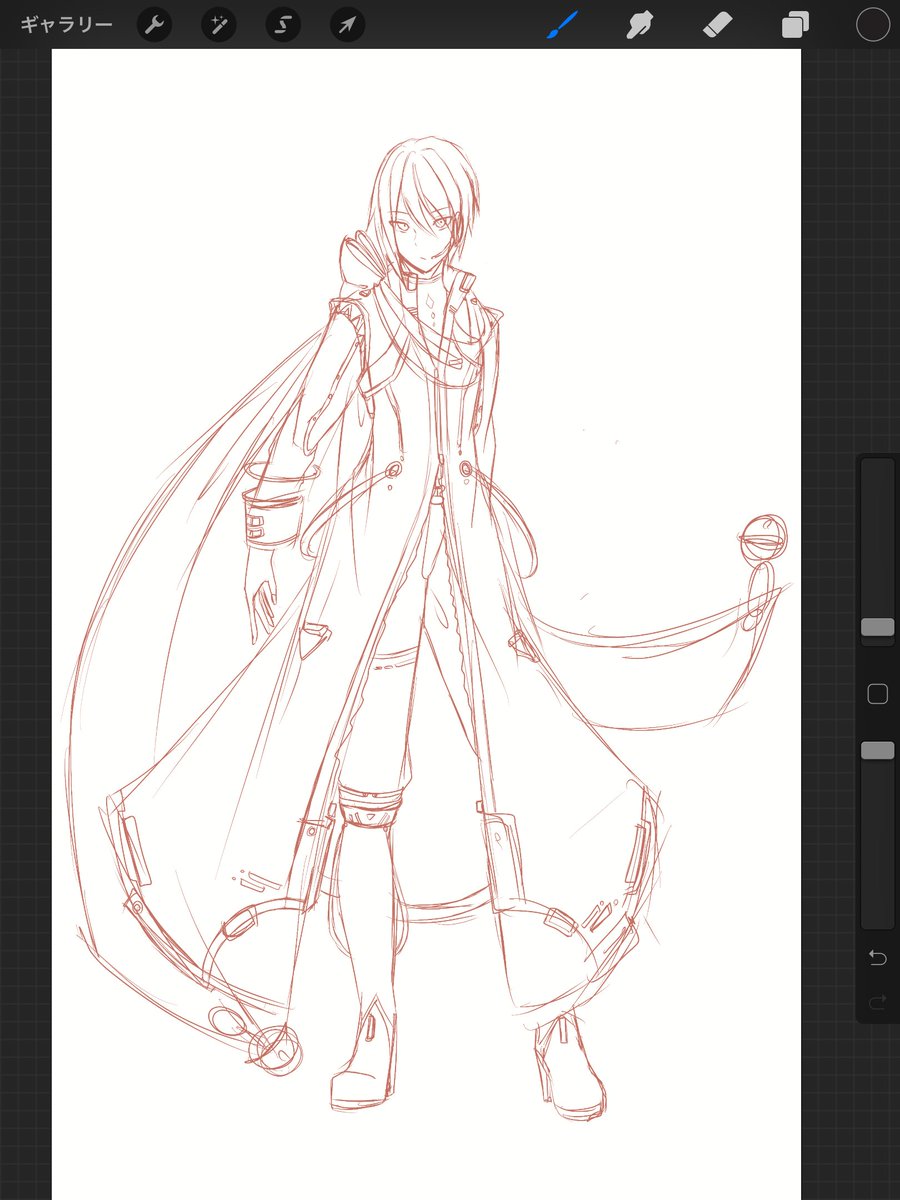Tap the square modify button between sliders
Screen dimensions: 900x1200
[877, 694]
